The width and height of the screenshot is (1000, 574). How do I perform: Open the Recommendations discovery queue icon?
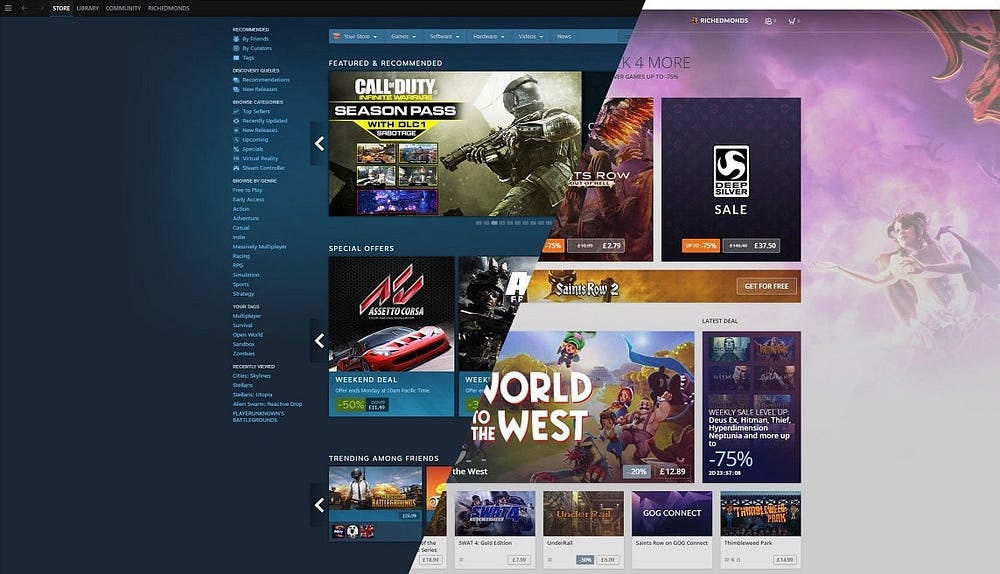pos(236,80)
